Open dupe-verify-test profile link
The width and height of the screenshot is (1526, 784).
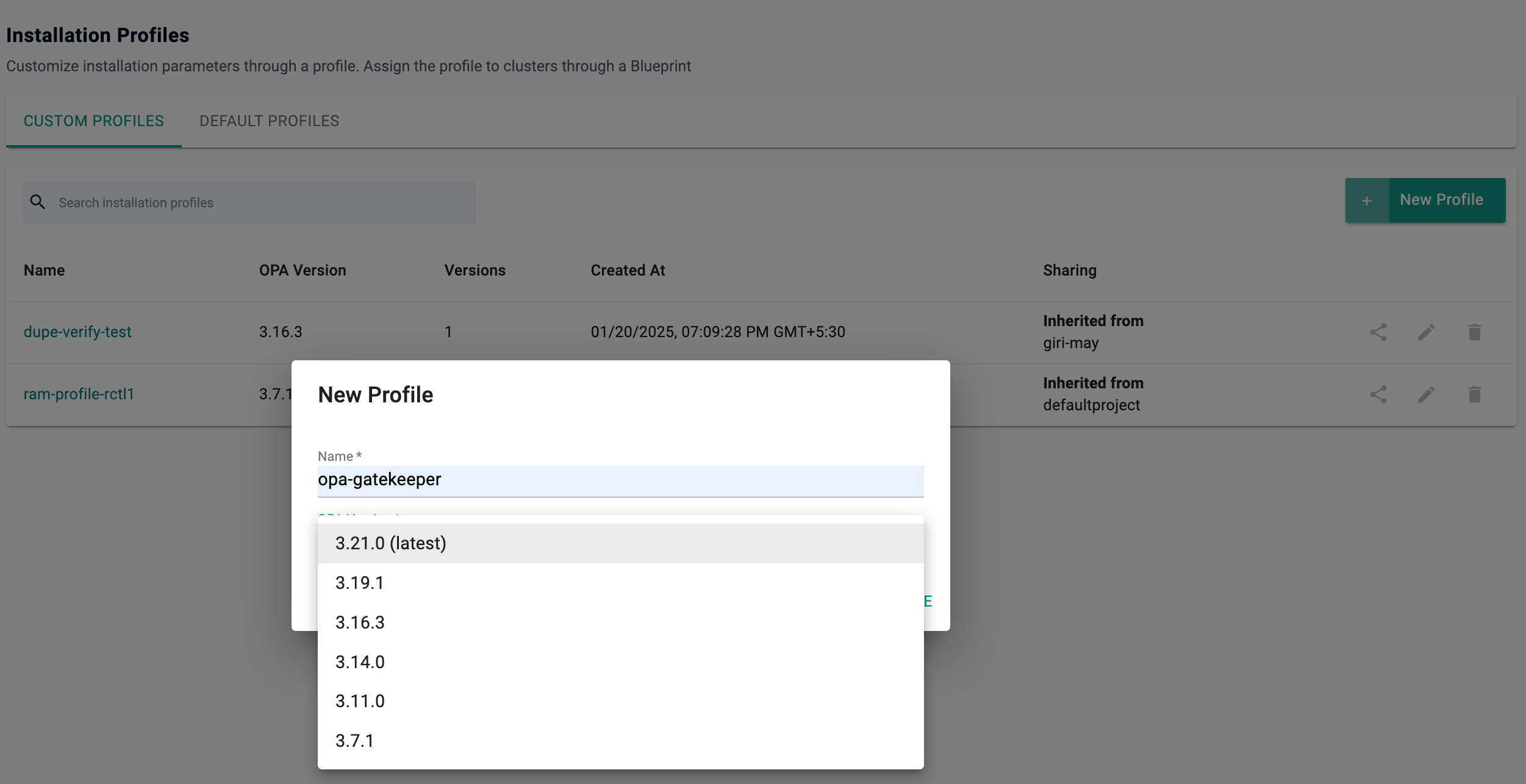(x=77, y=332)
